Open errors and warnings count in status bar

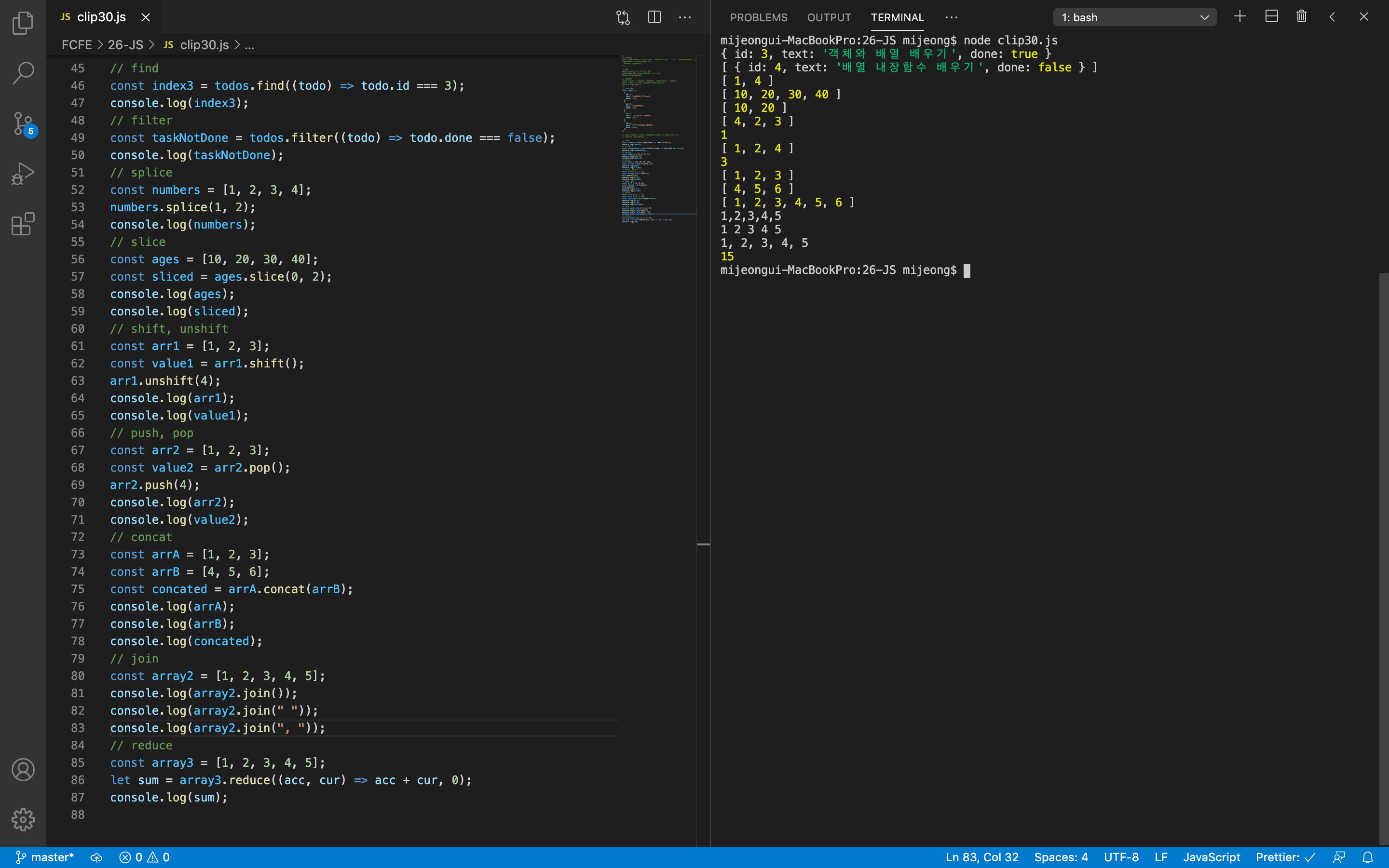[144, 857]
